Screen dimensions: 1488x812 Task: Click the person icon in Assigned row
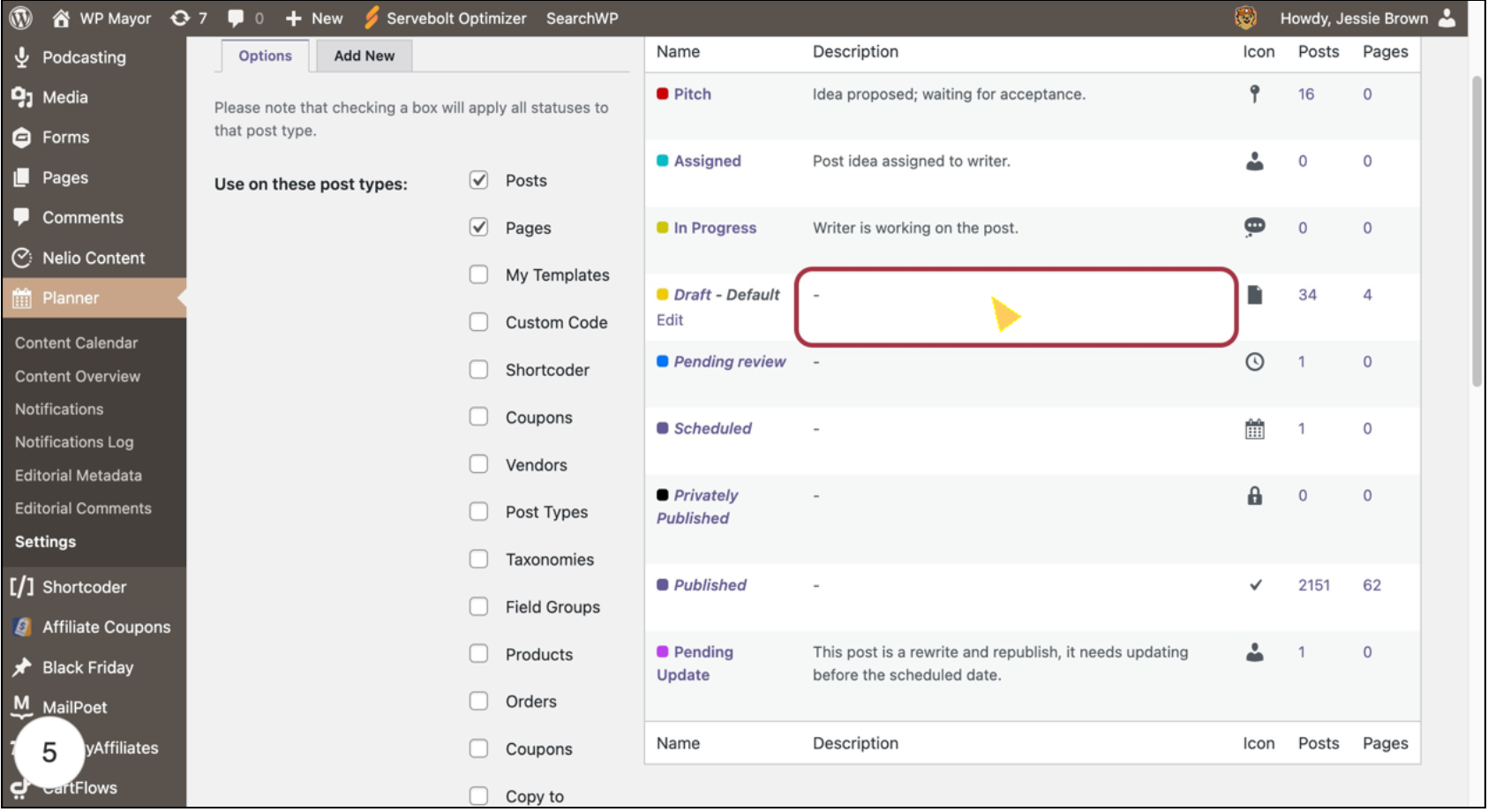point(1254,161)
